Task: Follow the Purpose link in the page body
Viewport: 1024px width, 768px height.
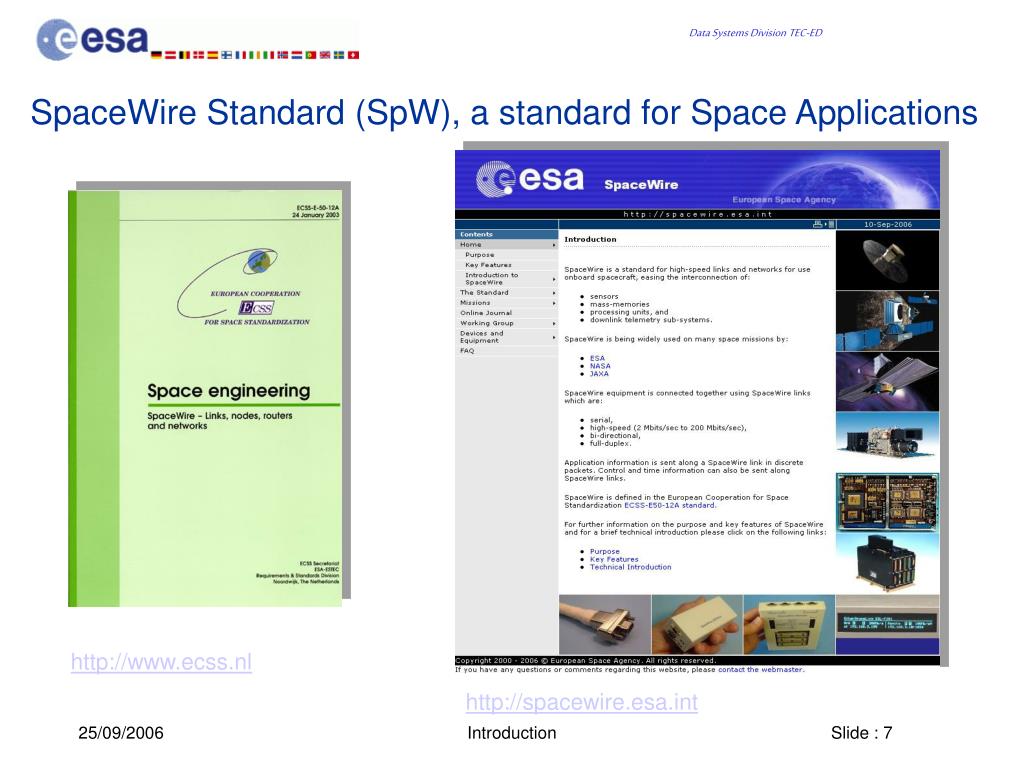Action: pyautogui.click(x=605, y=551)
